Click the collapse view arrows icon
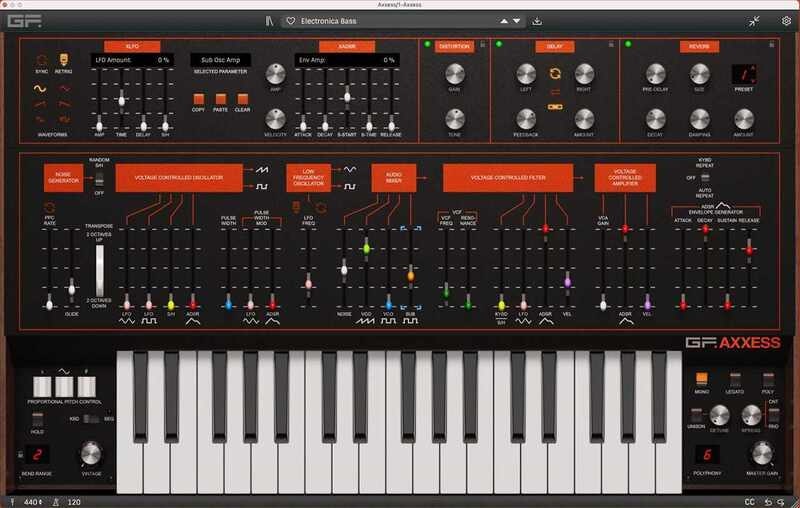Image resolution: width=800 pixels, height=508 pixels. (754, 20)
